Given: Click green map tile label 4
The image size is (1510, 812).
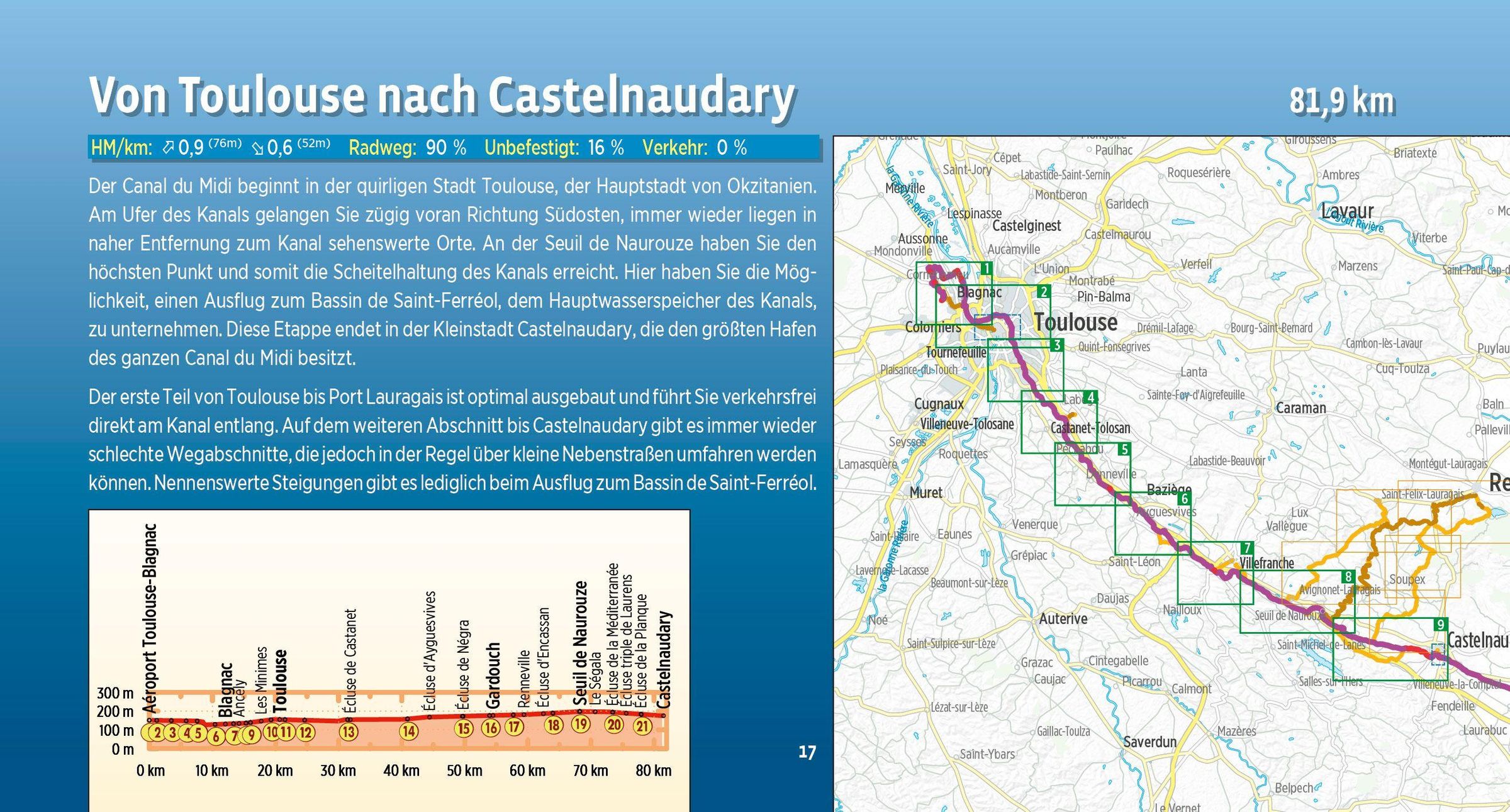Looking at the screenshot, I should point(1090,397).
